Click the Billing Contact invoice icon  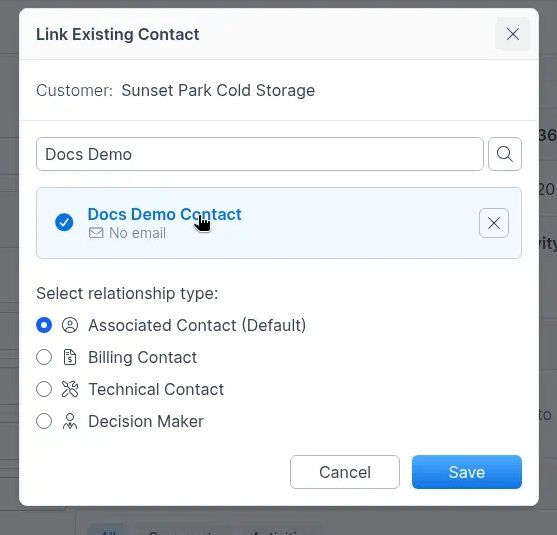70,357
